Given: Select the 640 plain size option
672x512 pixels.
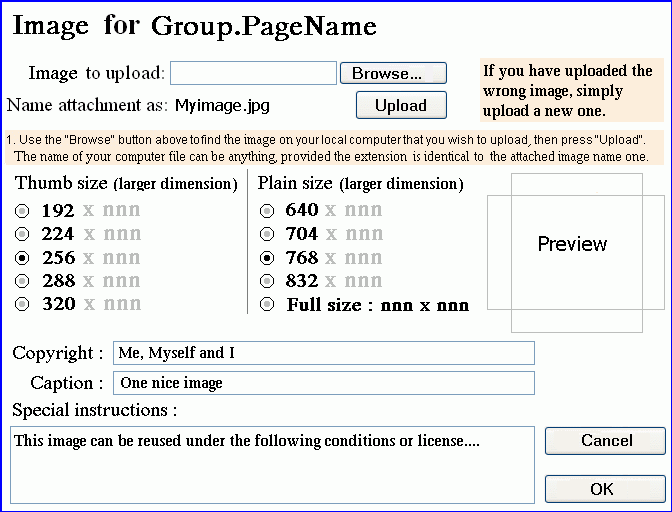Looking at the screenshot, I should tap(267, 210).
